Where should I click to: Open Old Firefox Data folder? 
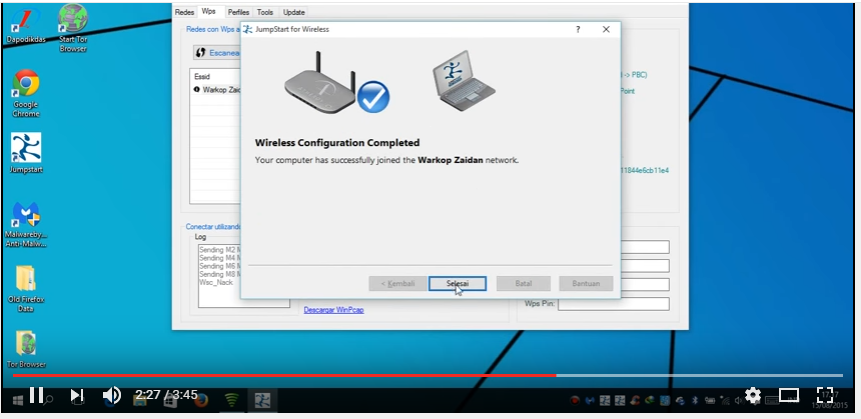(26, 289)
